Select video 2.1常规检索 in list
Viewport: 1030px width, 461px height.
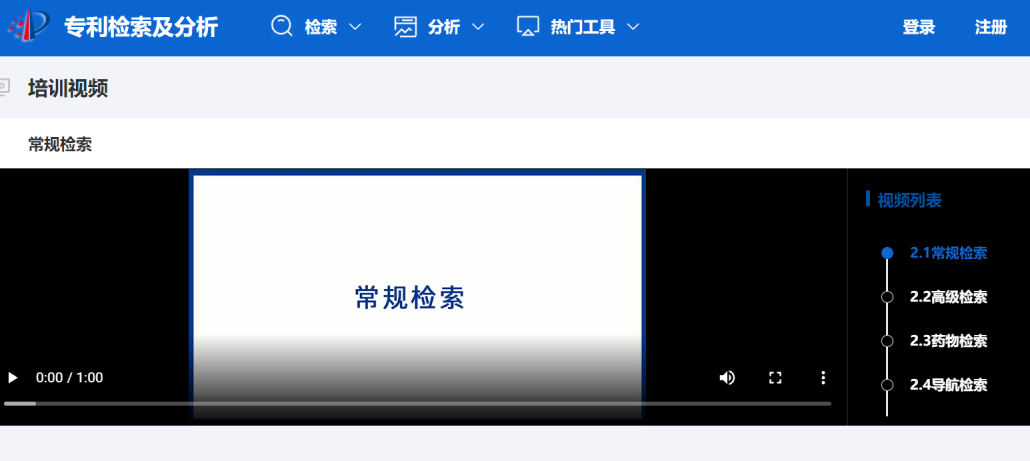coord(948,253)
